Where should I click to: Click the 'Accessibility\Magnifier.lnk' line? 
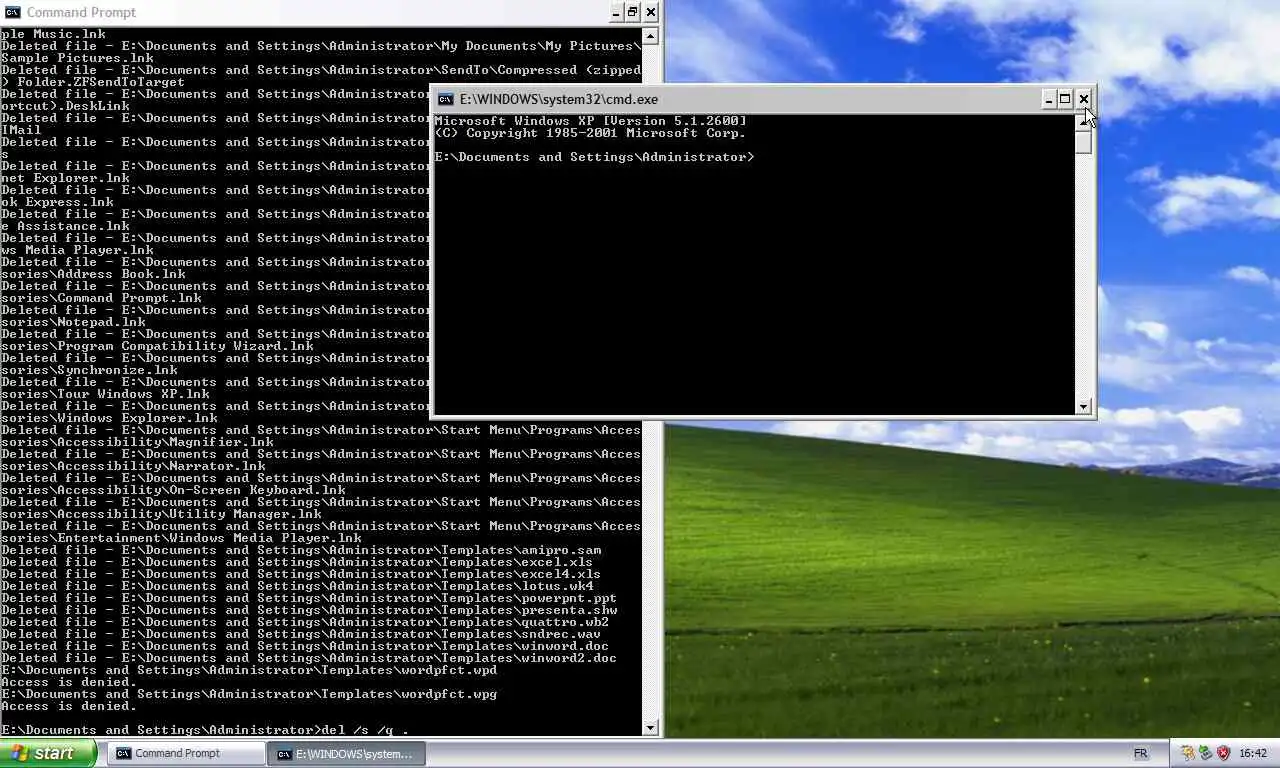pos(136,442)
